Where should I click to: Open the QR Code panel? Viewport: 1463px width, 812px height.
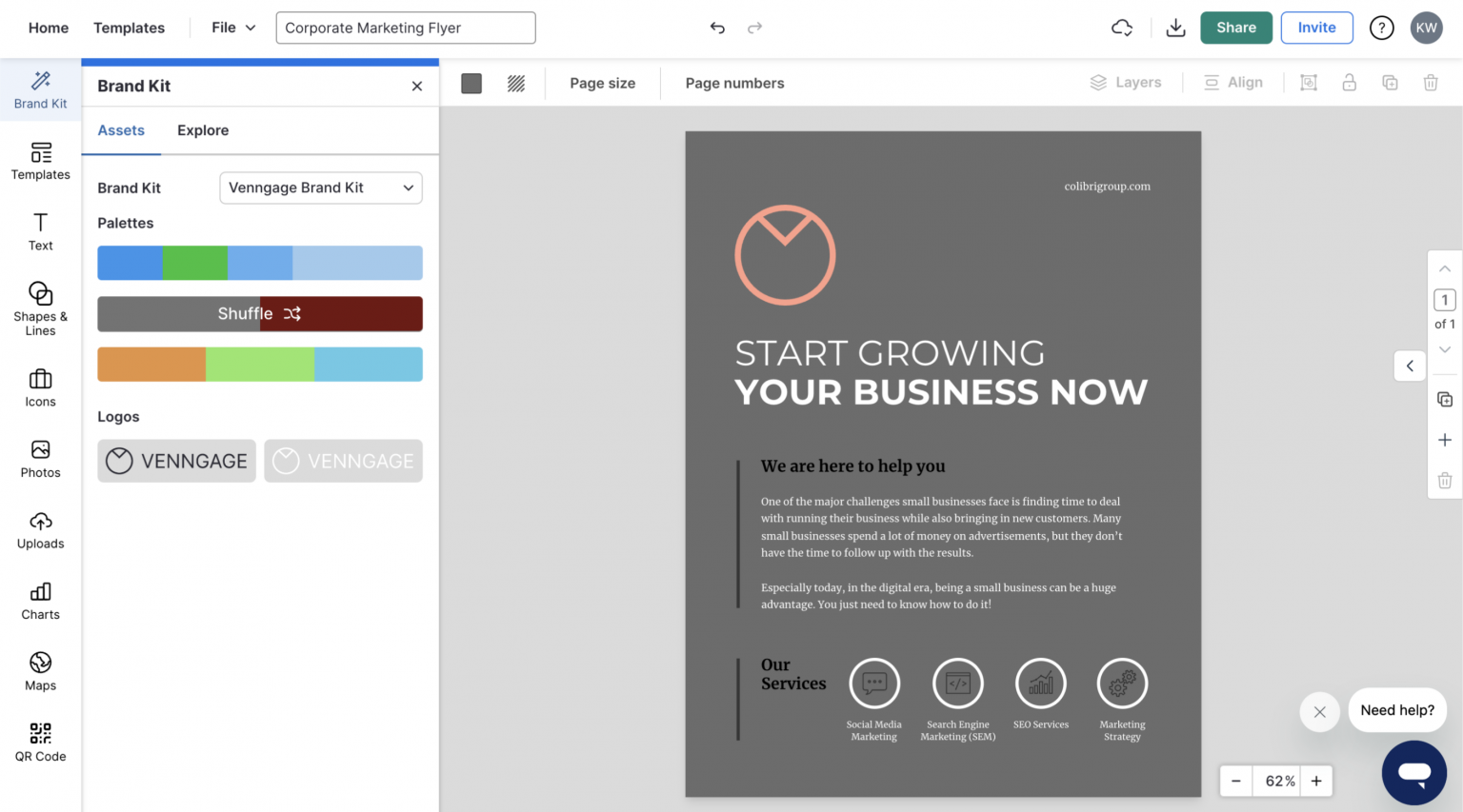coord(40,743)
